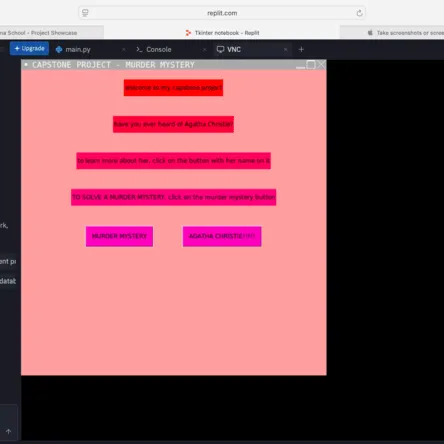Screen dimensions: 444x444
Task: Click the MURDER MYSTERY button
Action: click(119, 236)
